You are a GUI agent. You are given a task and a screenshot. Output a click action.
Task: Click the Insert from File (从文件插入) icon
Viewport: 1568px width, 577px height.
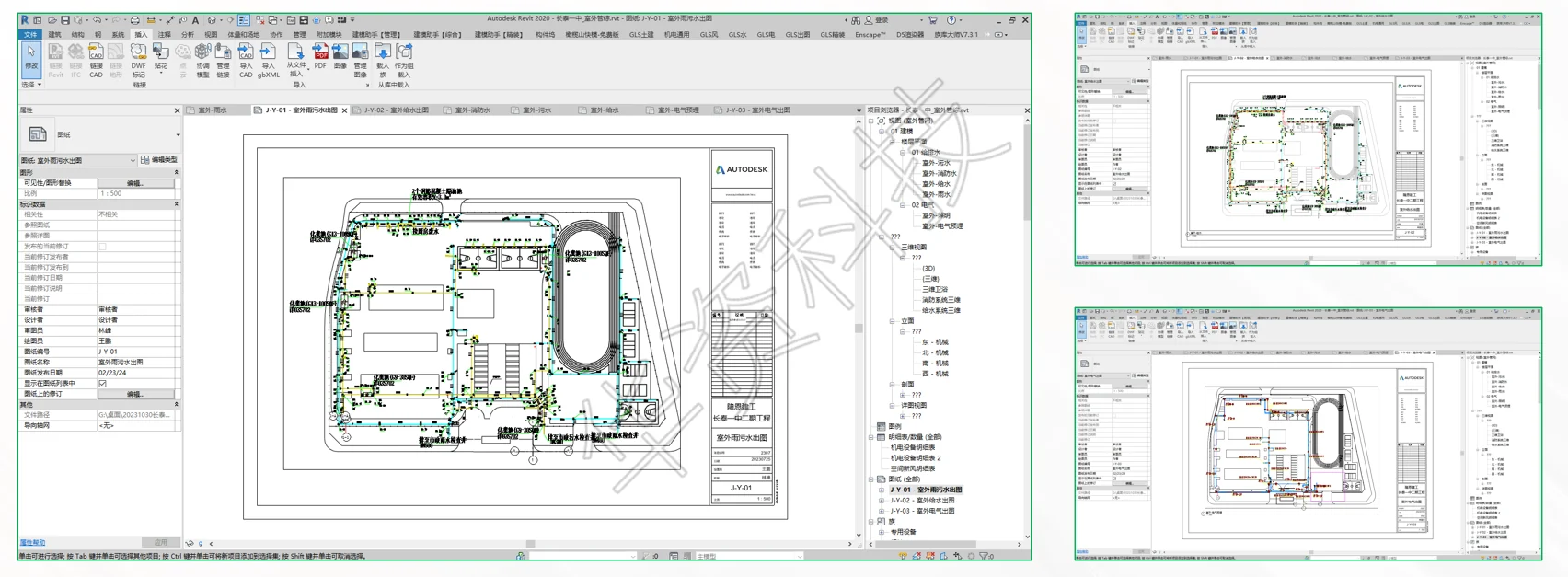296,60
